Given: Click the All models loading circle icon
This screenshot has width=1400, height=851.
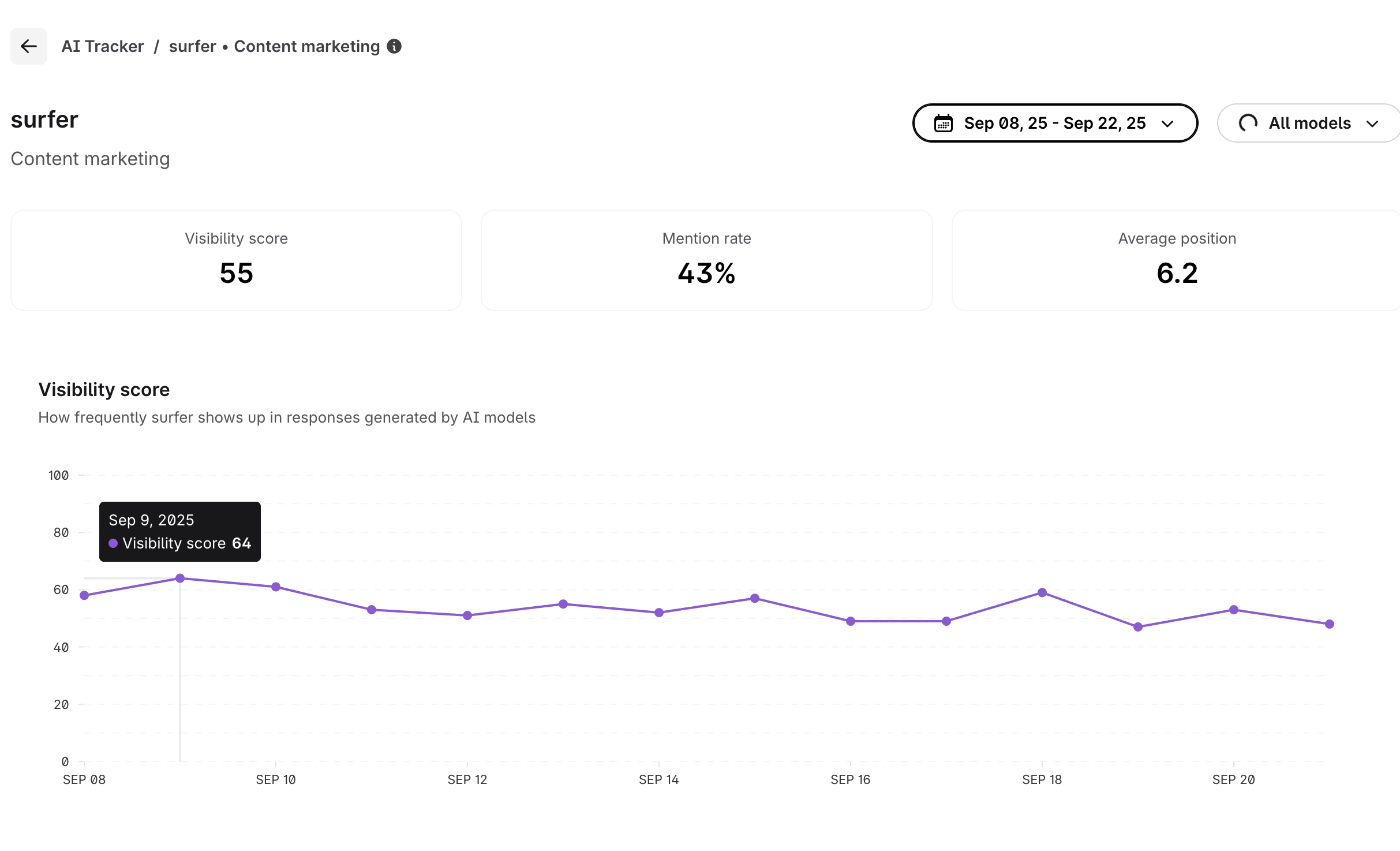Looking at the screenshot, I should (x=1248, y=123).
